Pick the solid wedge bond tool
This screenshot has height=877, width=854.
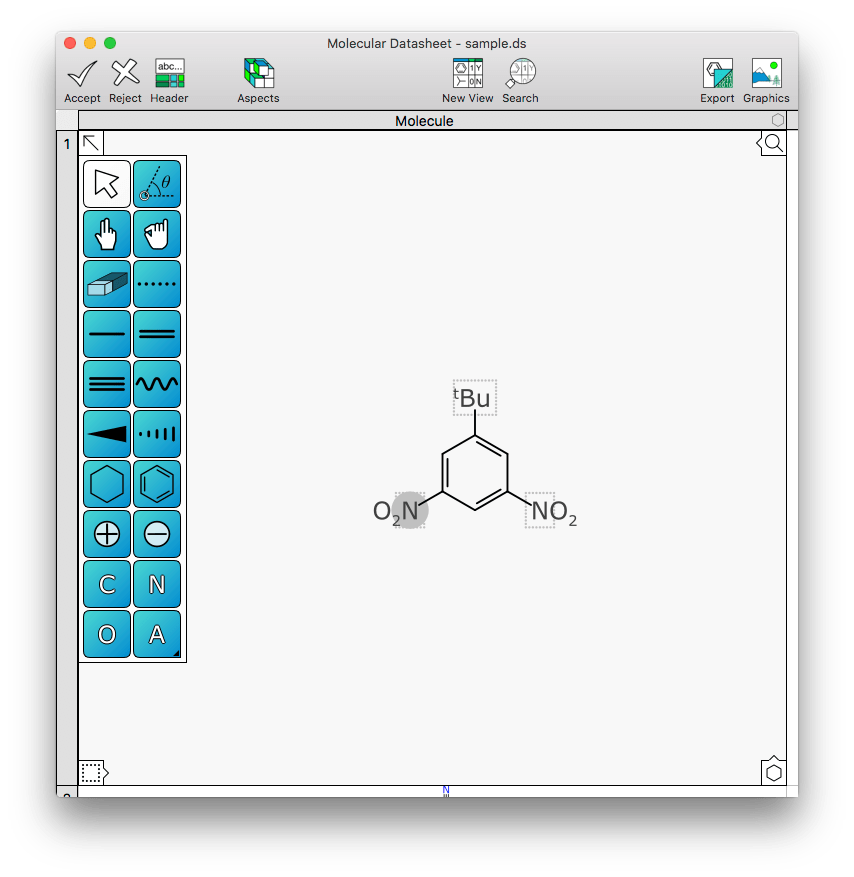(106, 434)
